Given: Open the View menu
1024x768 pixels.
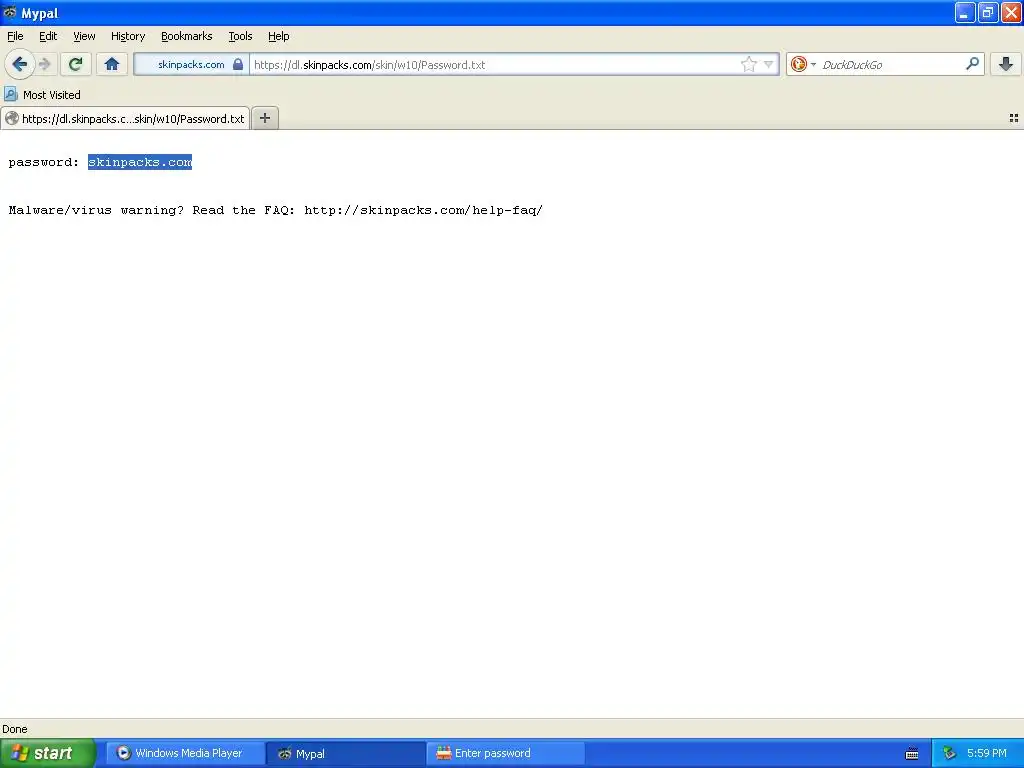Looking at the screenshot, I should pyautogui.click(x=84, y=36).
